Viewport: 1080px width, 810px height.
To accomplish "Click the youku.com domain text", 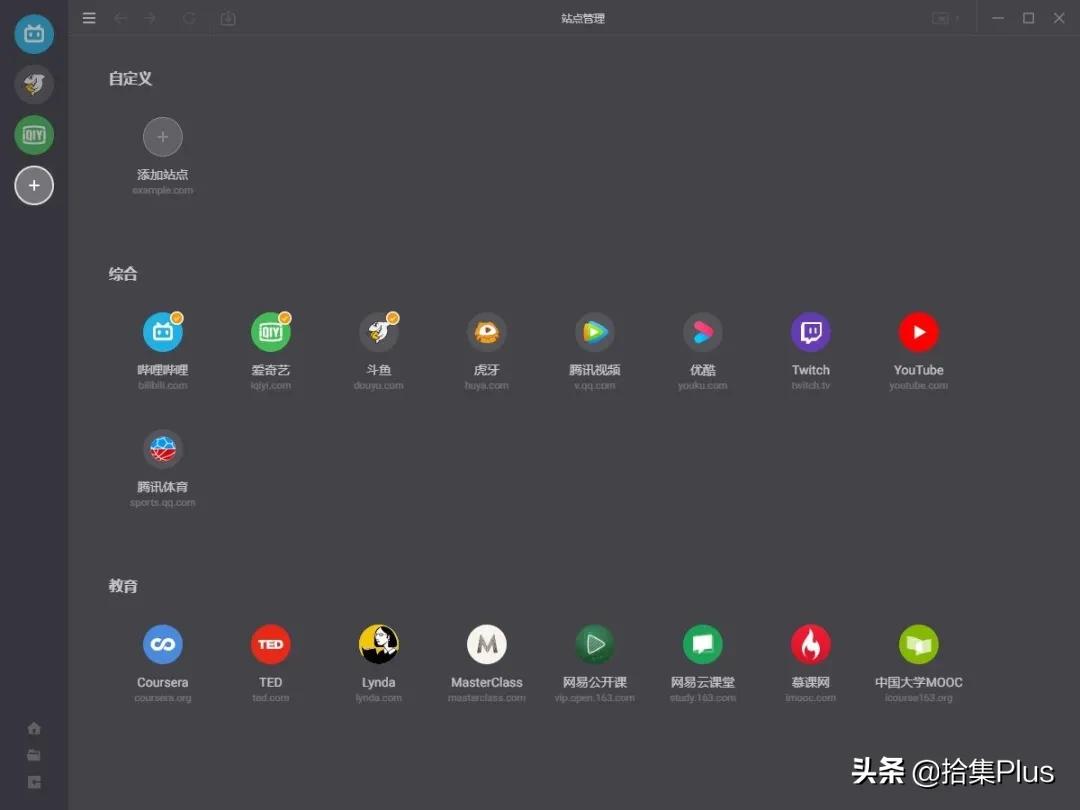I will [703, 386].
